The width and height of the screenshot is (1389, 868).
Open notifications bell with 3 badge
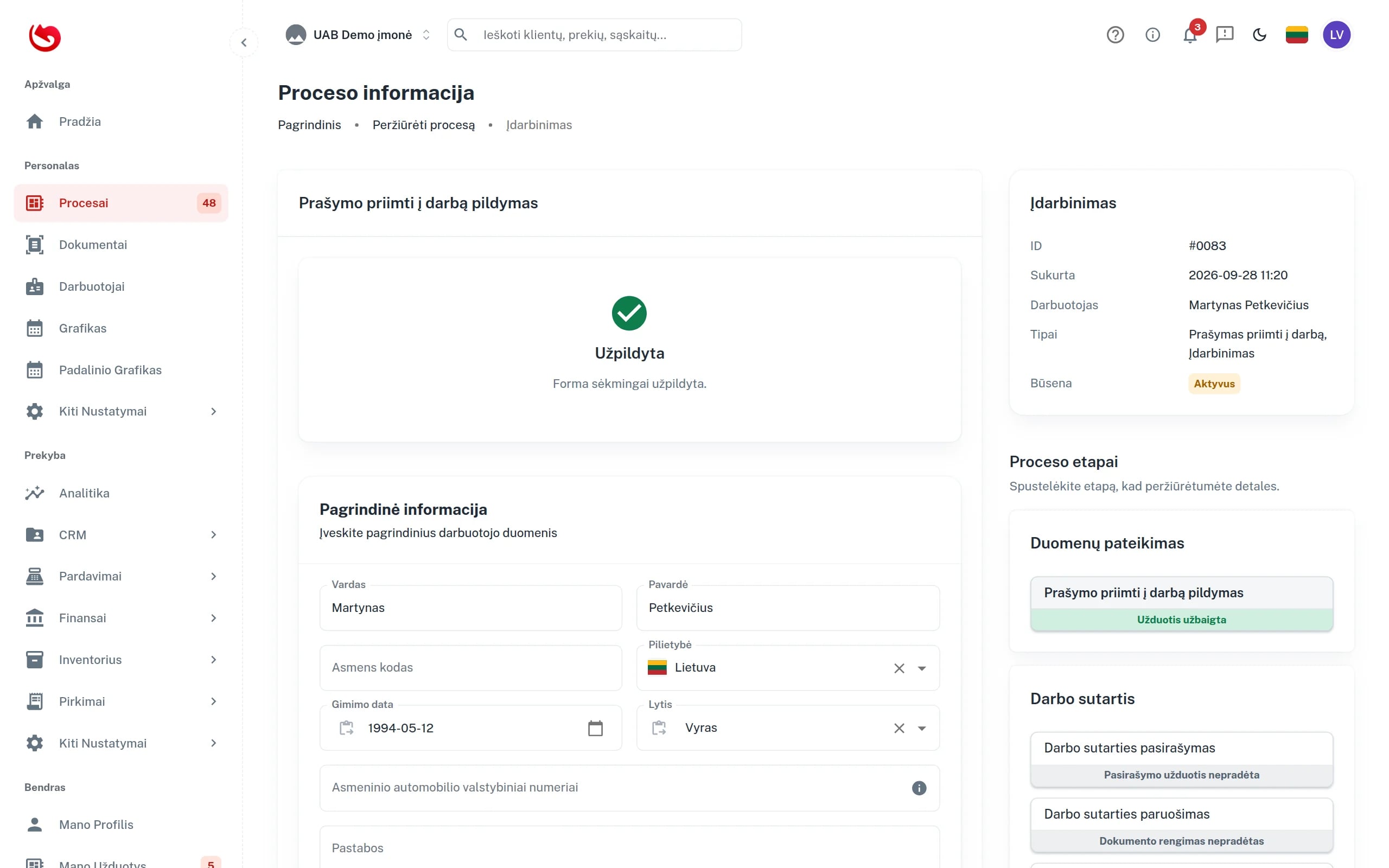(1190, 35)
